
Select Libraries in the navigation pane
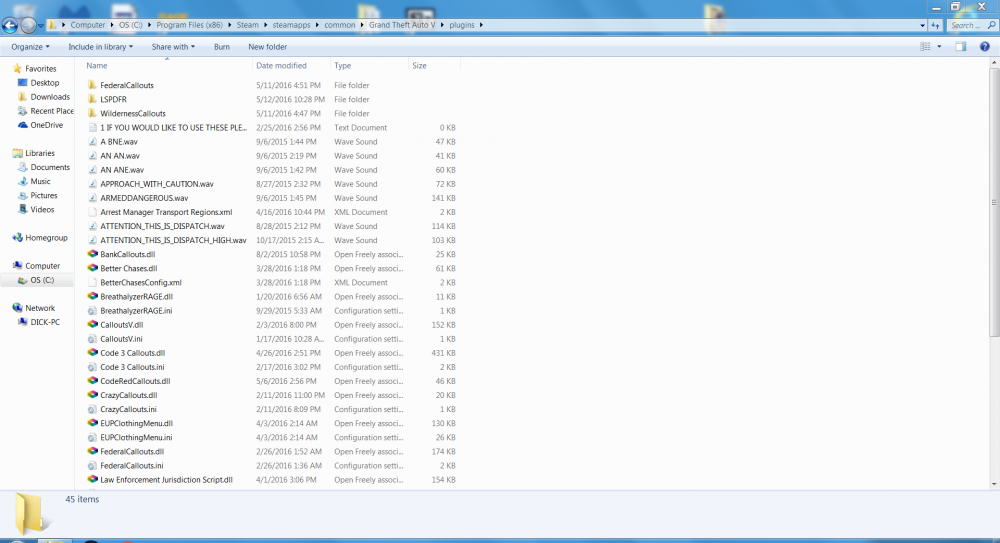[40, 153]
